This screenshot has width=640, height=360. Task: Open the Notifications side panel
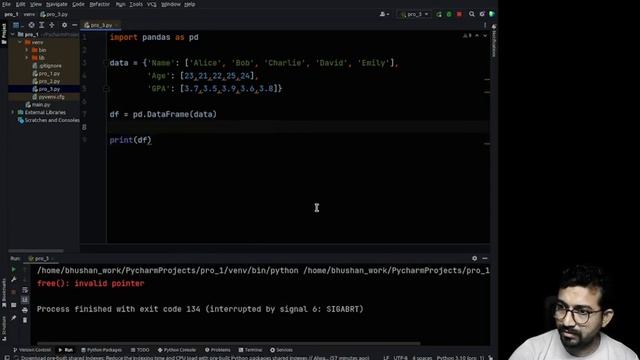(493, 41)
